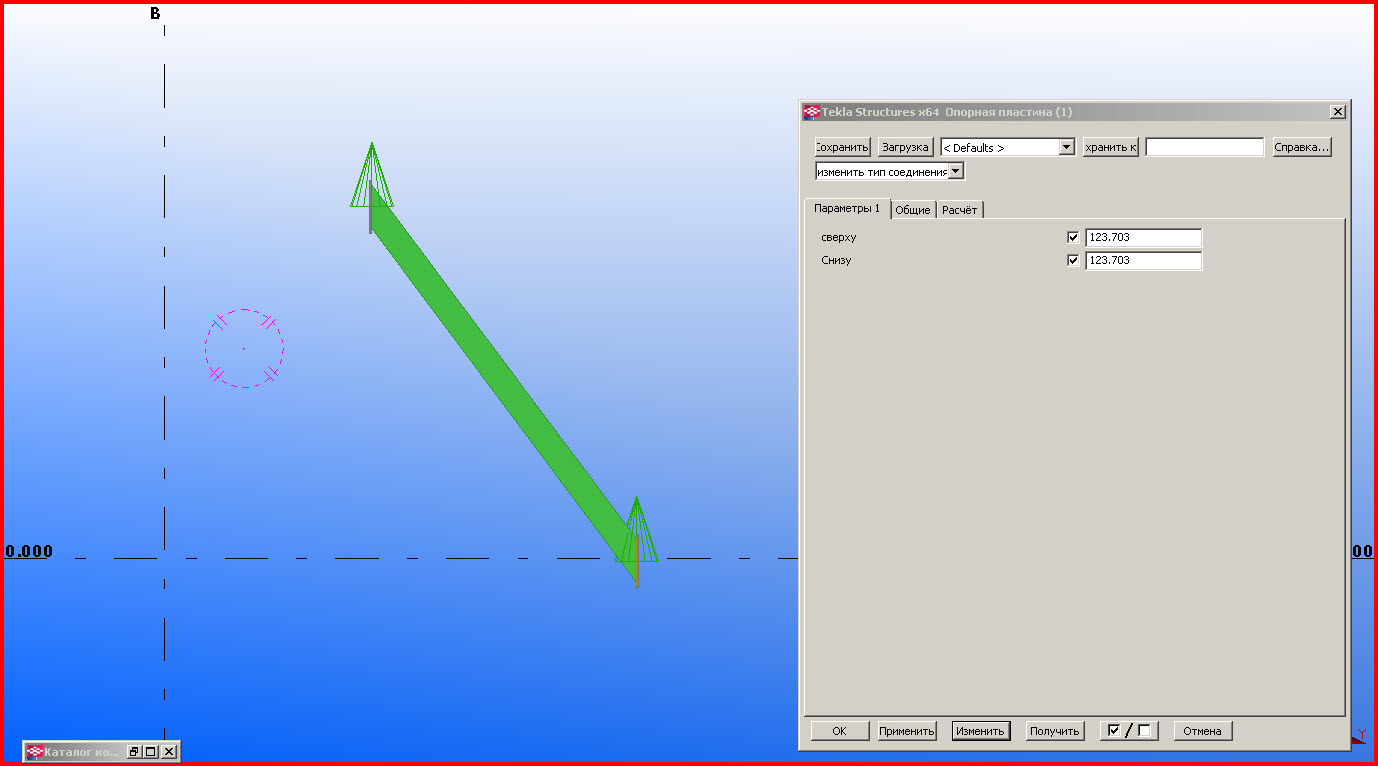
Task: Switch to the Параметры 1 tab
Action: (x=847, y=208)
